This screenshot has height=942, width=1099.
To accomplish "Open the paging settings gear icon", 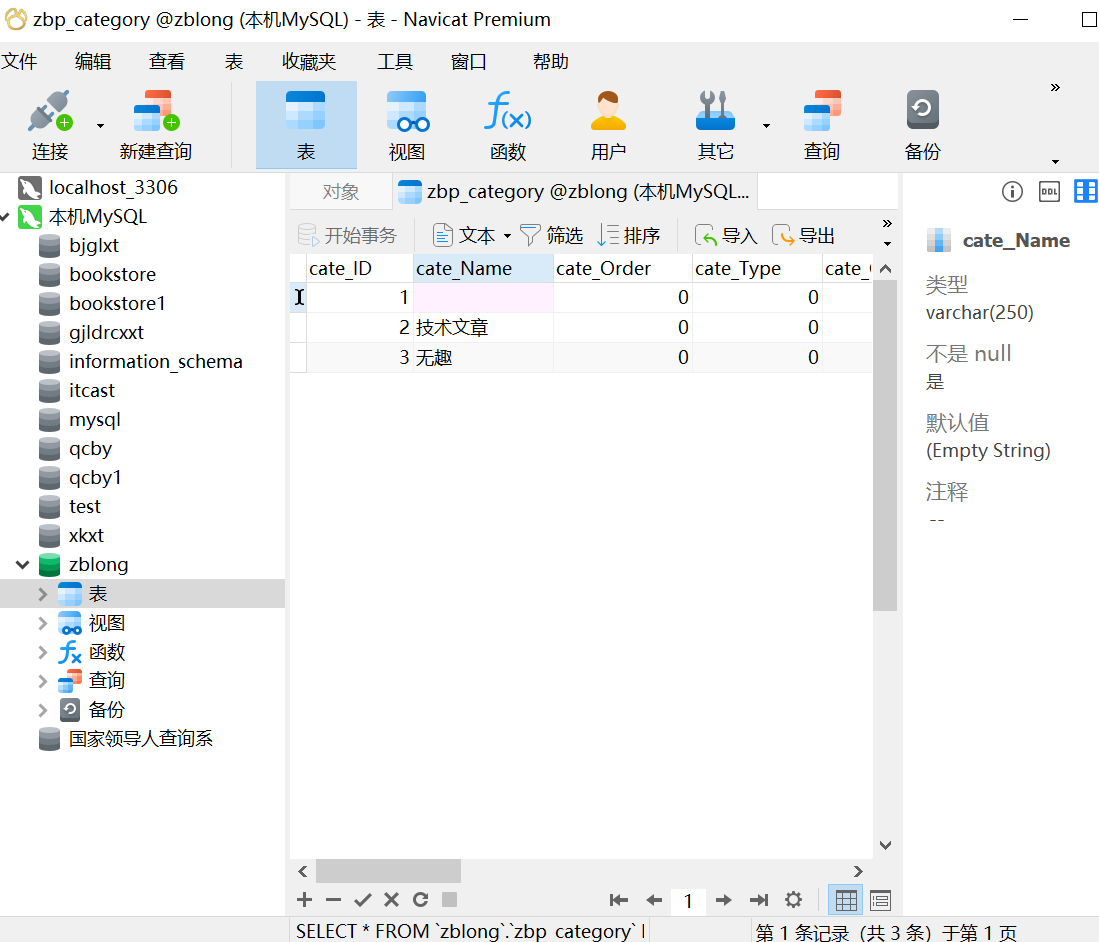I will pos(793,900).
